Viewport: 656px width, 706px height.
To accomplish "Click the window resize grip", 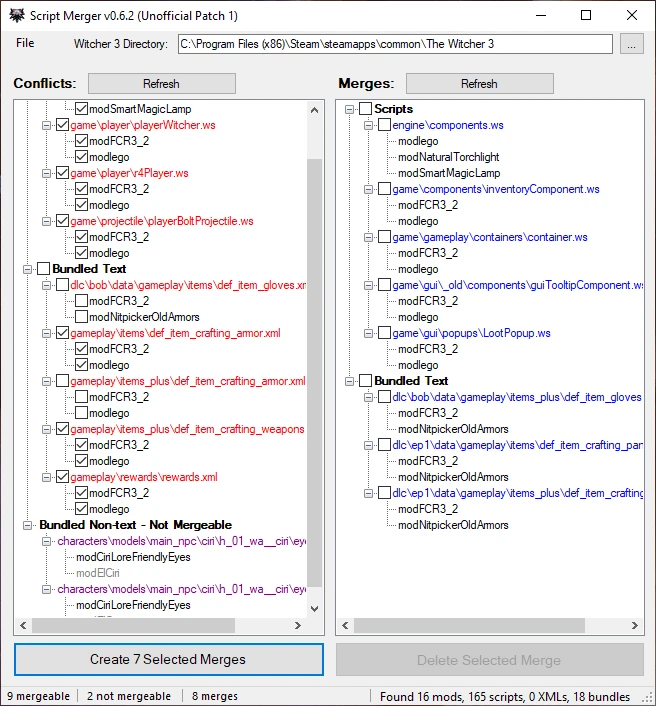I will (x=648, y=698).
